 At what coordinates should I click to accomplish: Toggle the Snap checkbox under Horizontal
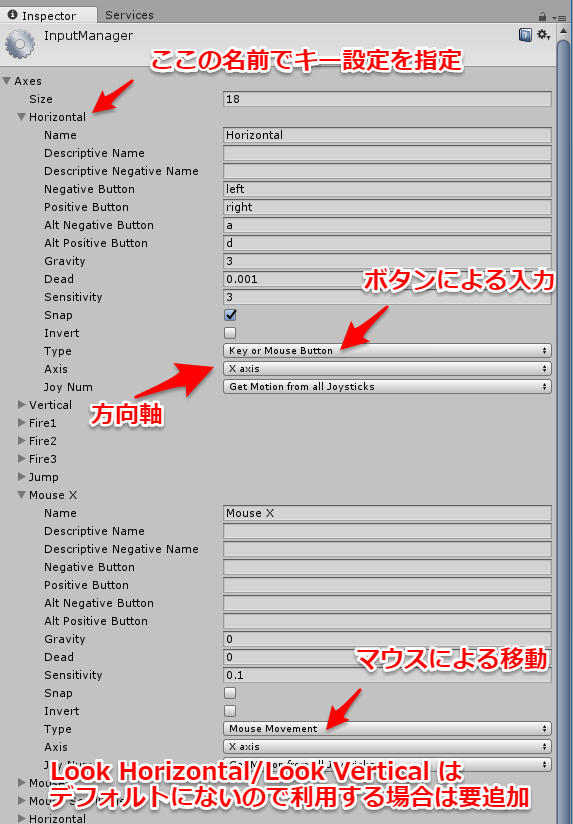click(x=230, y=315)
